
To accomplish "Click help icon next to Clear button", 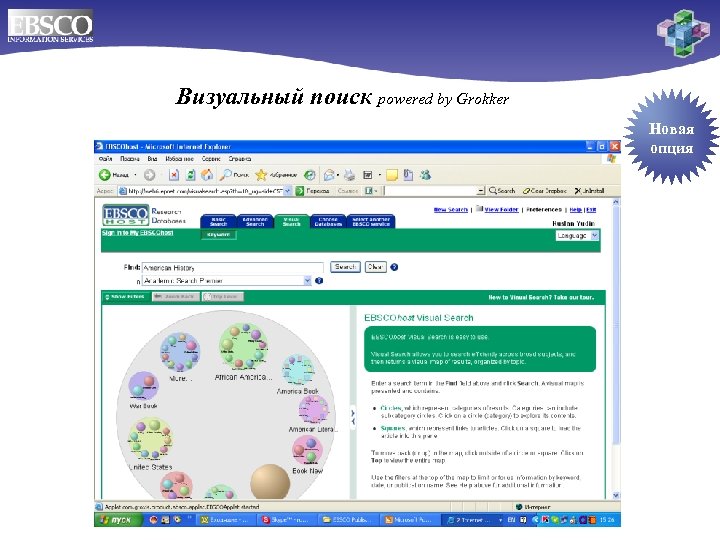I will tap(394, 267).
